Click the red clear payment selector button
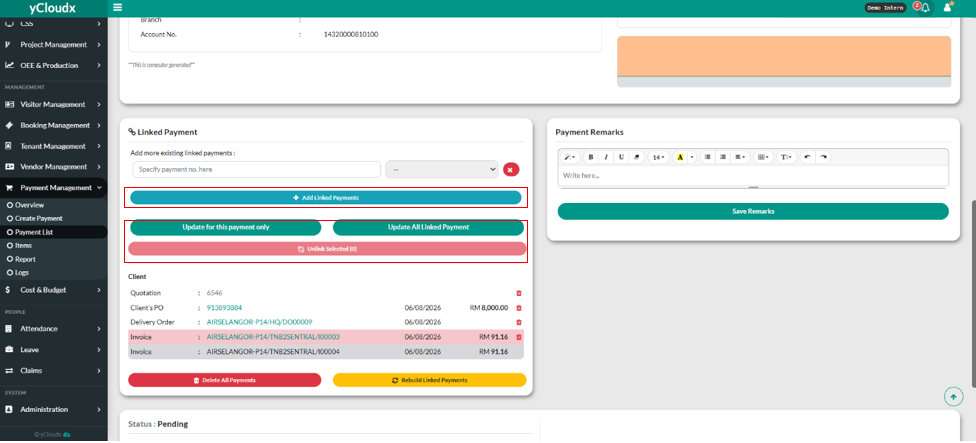The width and height of the screenshot is (976, 443). click(x=511, y=169)
